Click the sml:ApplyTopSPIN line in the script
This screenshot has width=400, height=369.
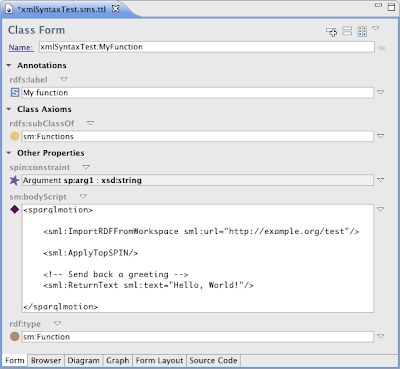pyautogui.click(x=90, y=253)
